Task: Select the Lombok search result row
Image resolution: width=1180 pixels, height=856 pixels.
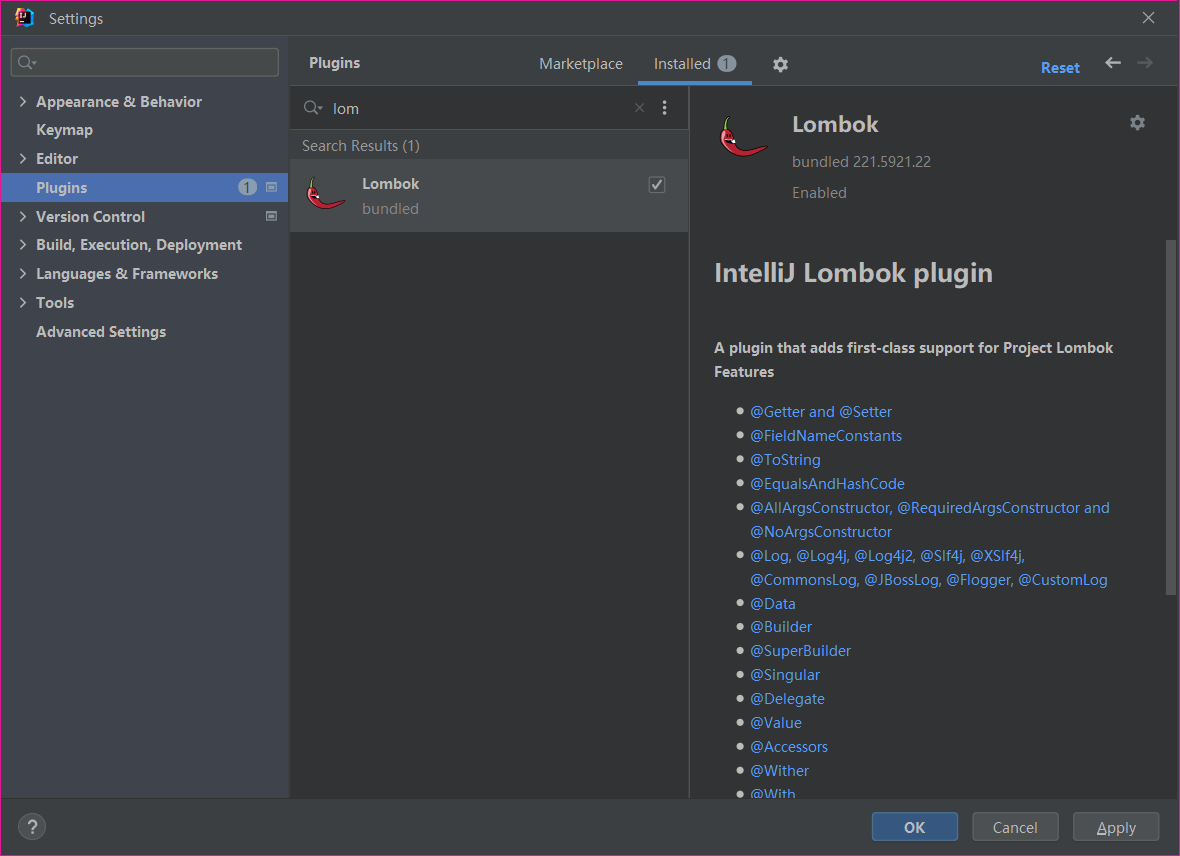Action: (x=489, y=196)
